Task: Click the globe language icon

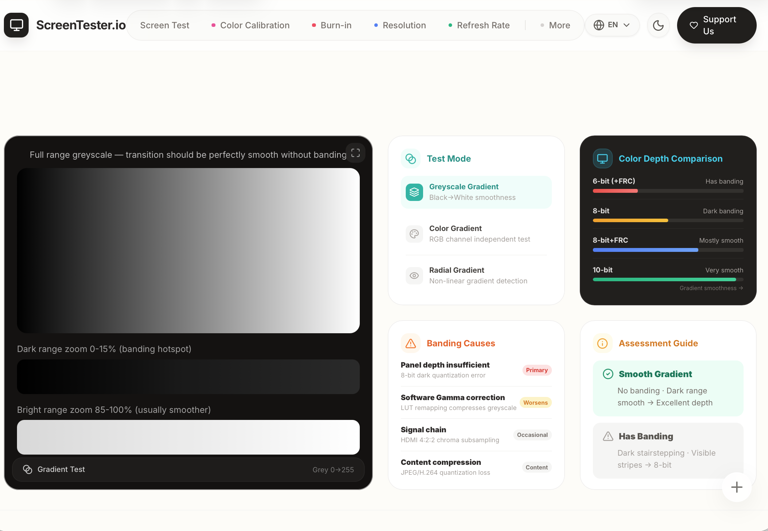Action: click(x=599, y=25)
